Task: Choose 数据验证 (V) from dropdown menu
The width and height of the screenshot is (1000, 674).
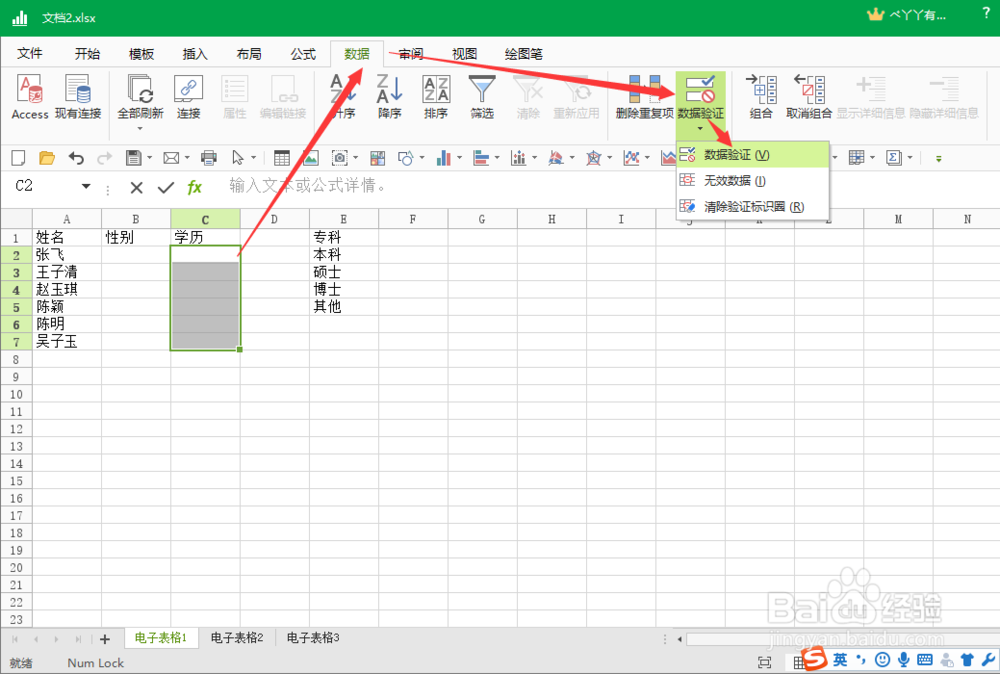Action: point(753,155)
